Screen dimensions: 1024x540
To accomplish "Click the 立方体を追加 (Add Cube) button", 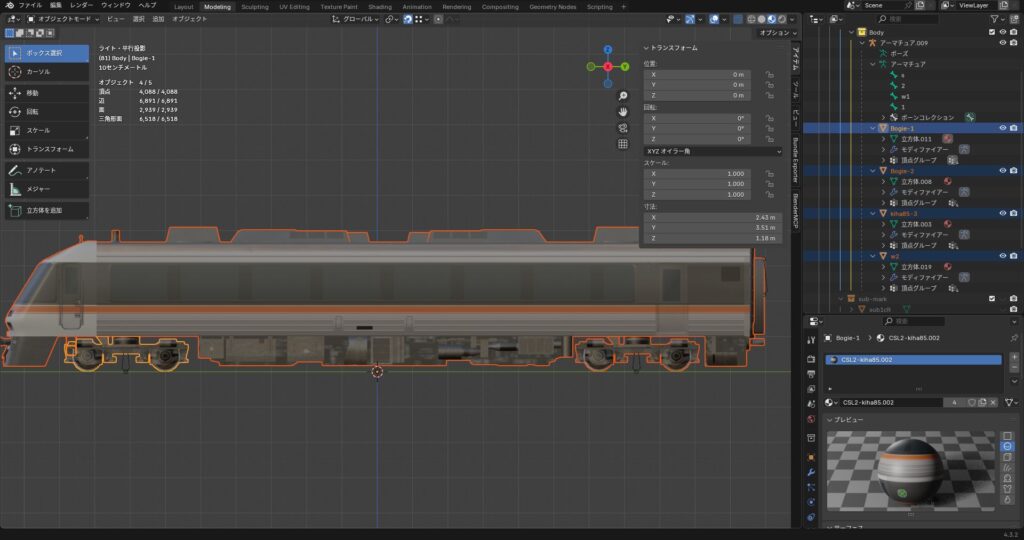I will click(46, 210).
